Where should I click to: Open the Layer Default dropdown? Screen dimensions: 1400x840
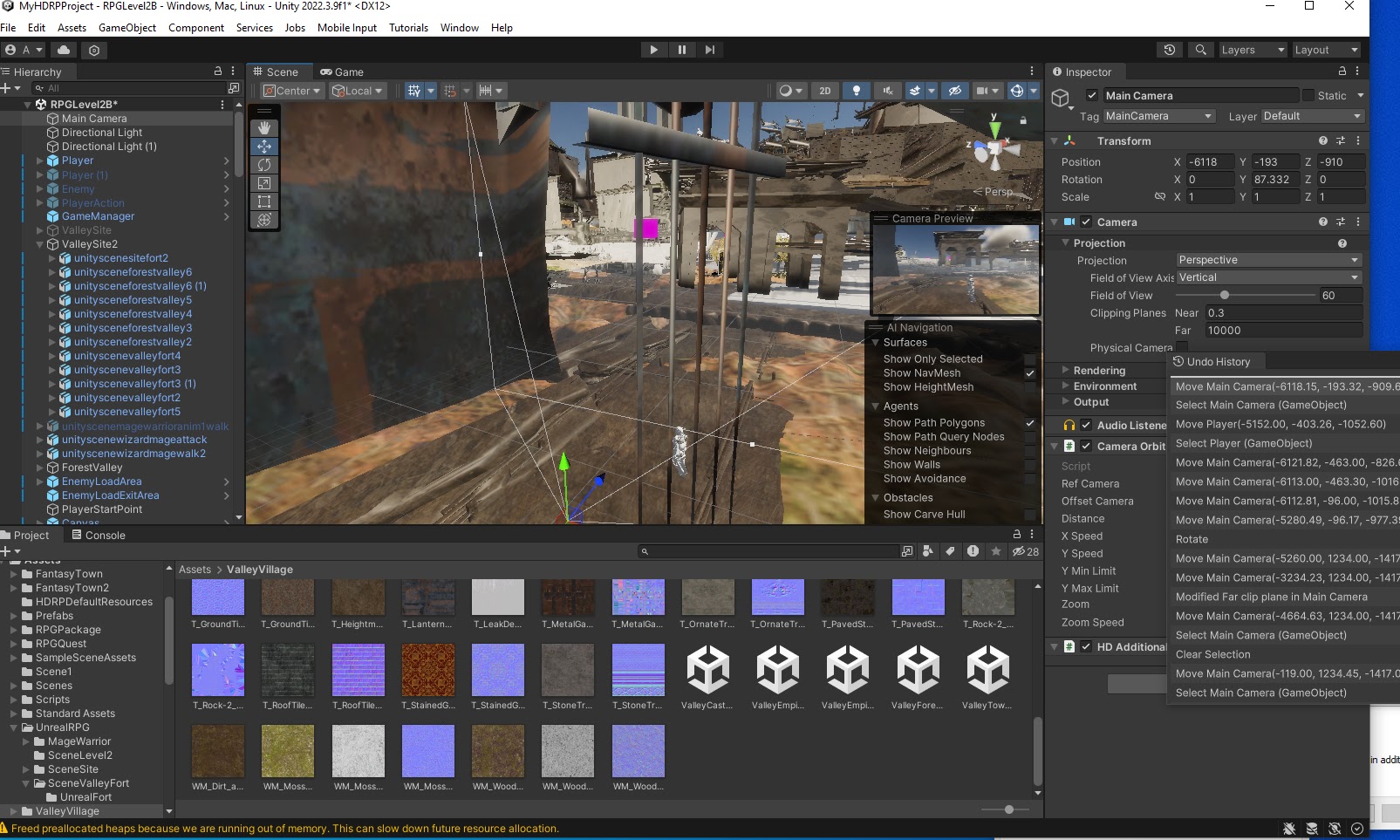(x=1313, y=116)
